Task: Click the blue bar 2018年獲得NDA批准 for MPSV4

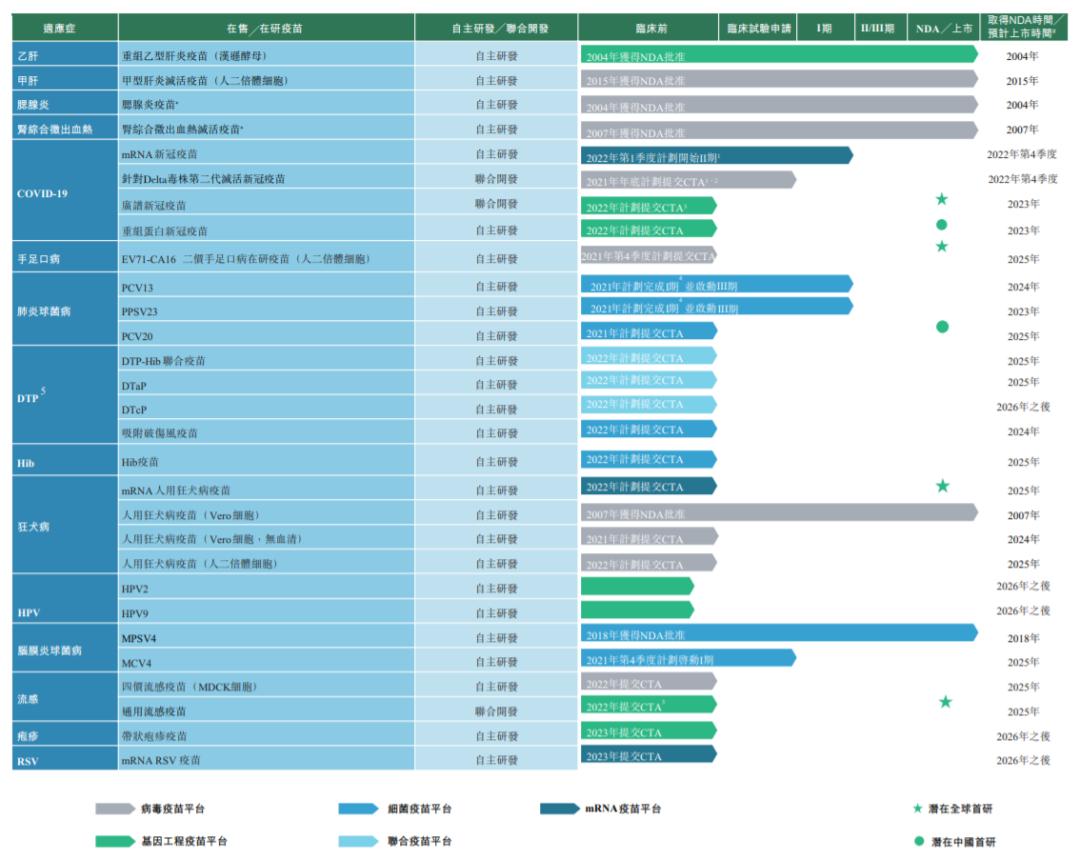Action: coord(779,633)
